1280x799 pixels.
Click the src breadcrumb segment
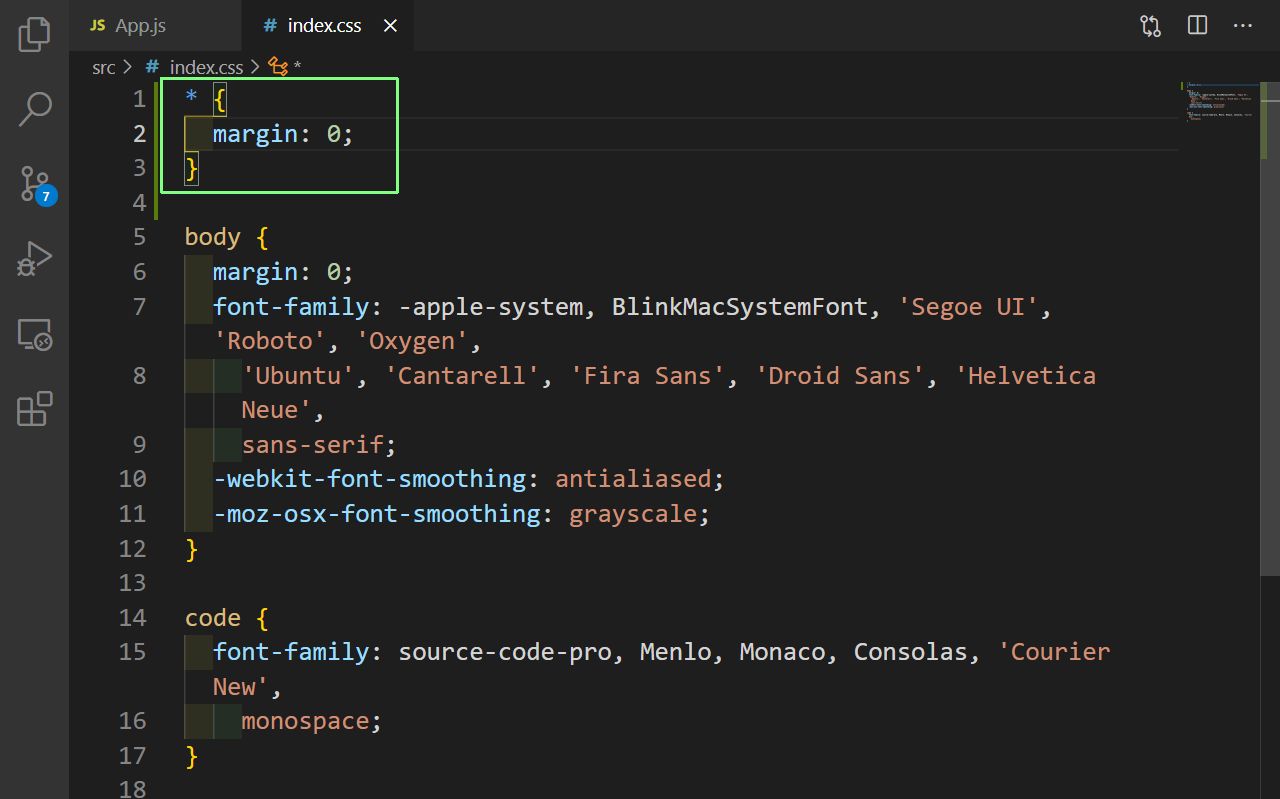coord(104,68)
